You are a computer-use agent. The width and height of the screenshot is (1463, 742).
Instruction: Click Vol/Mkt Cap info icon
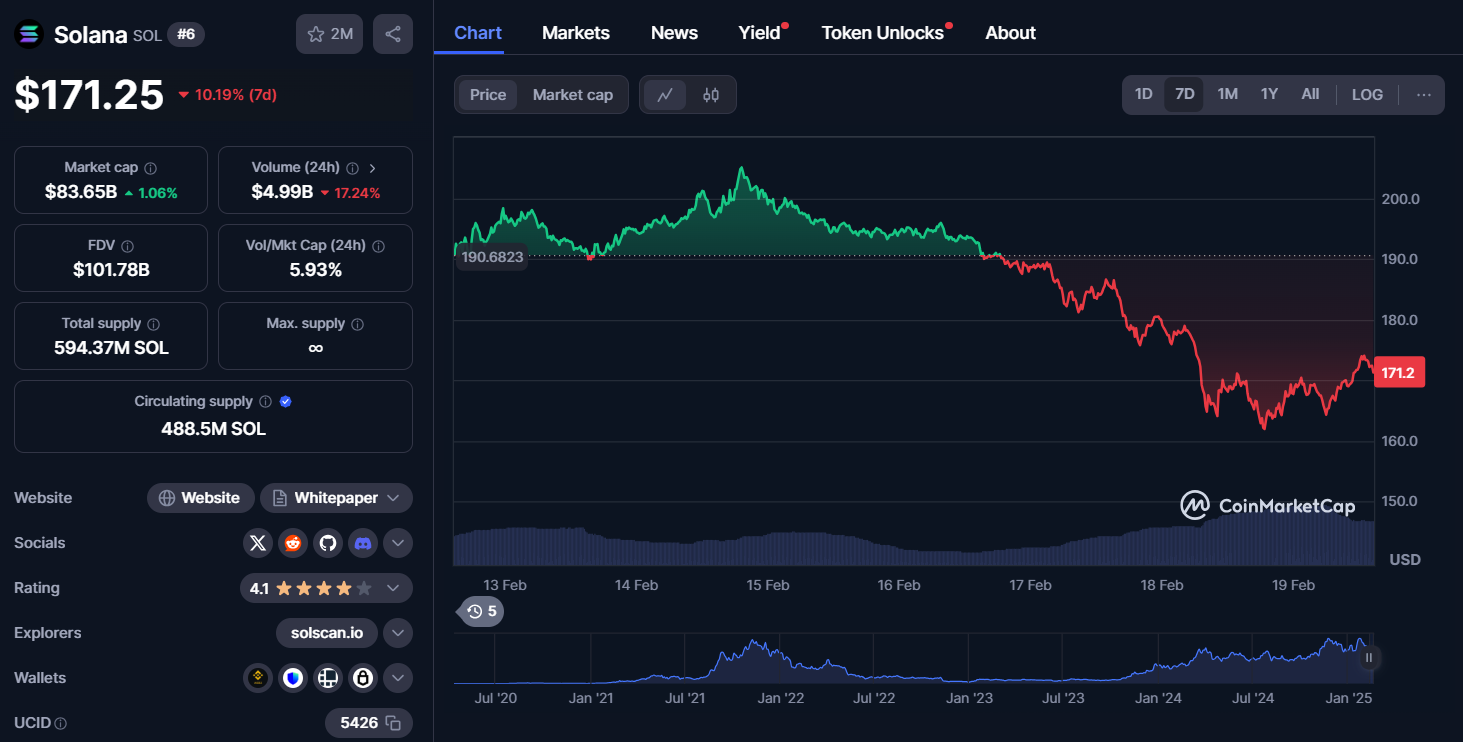point(378,246)
